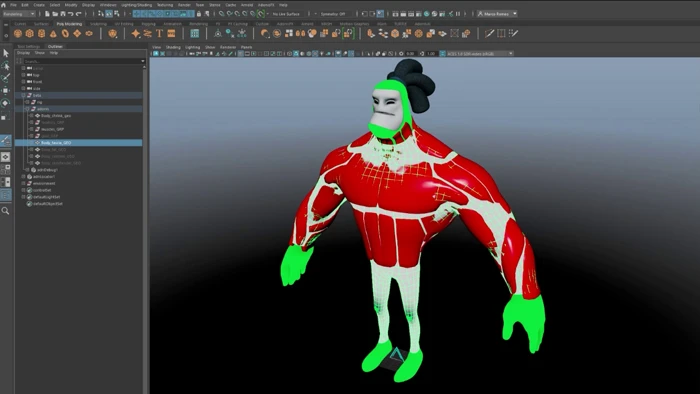Expand the rig node in Outliner
Viewport: 700px width, 394px height.
[x=28, y=102]
